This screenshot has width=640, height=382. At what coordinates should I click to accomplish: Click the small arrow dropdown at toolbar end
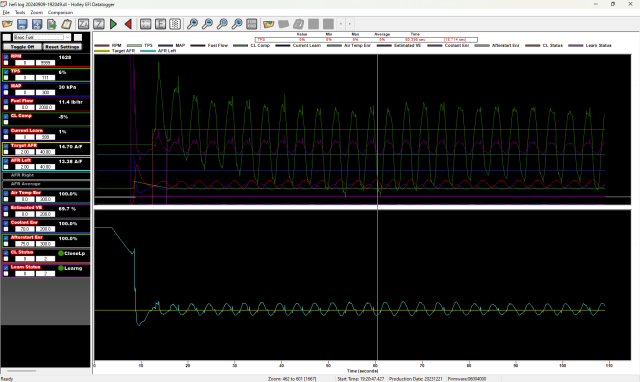(x=349, y=24)
